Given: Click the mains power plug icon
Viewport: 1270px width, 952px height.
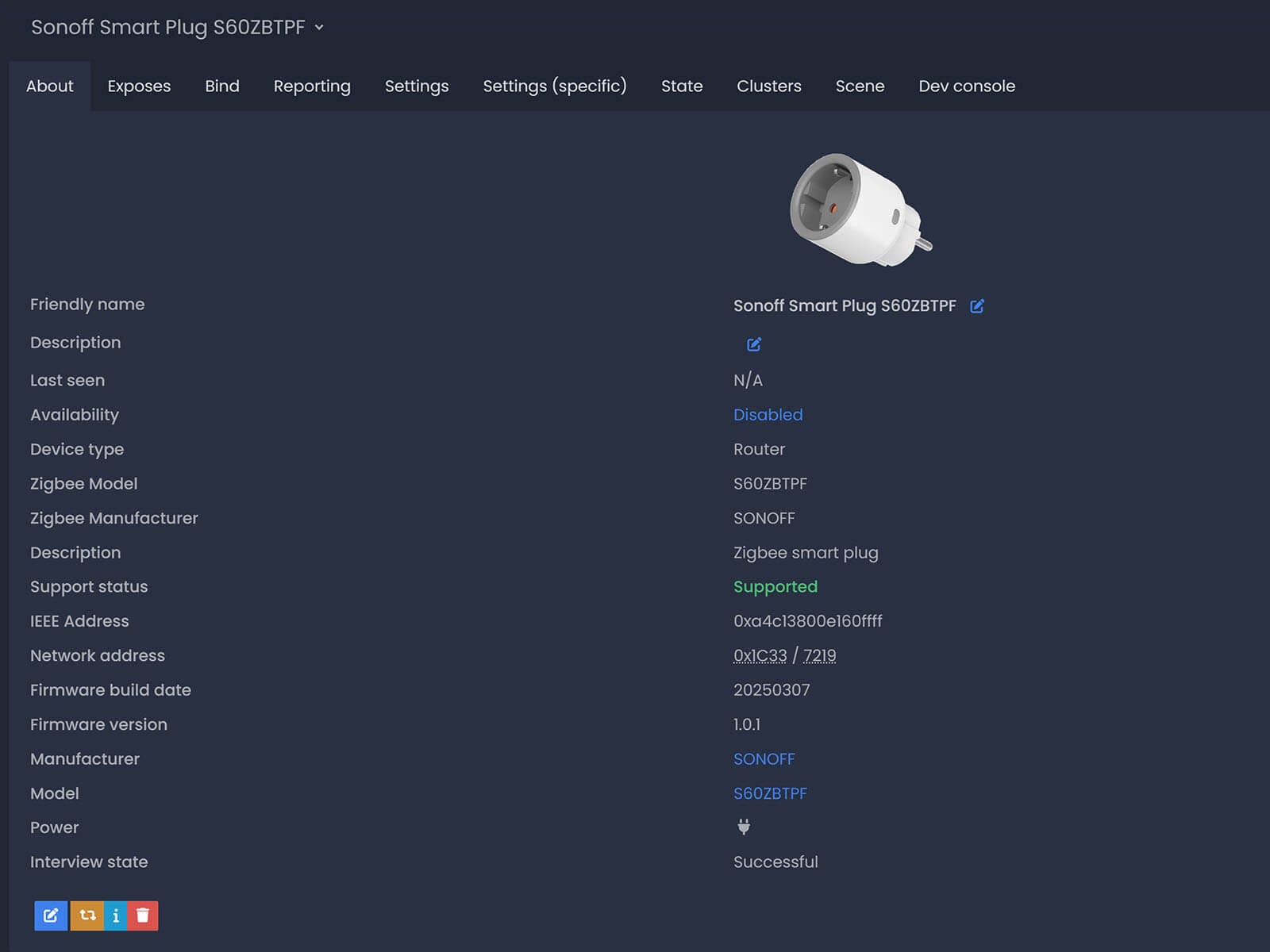Looking at the screenshot, I should pyautogui.click(x=744, y=827).
